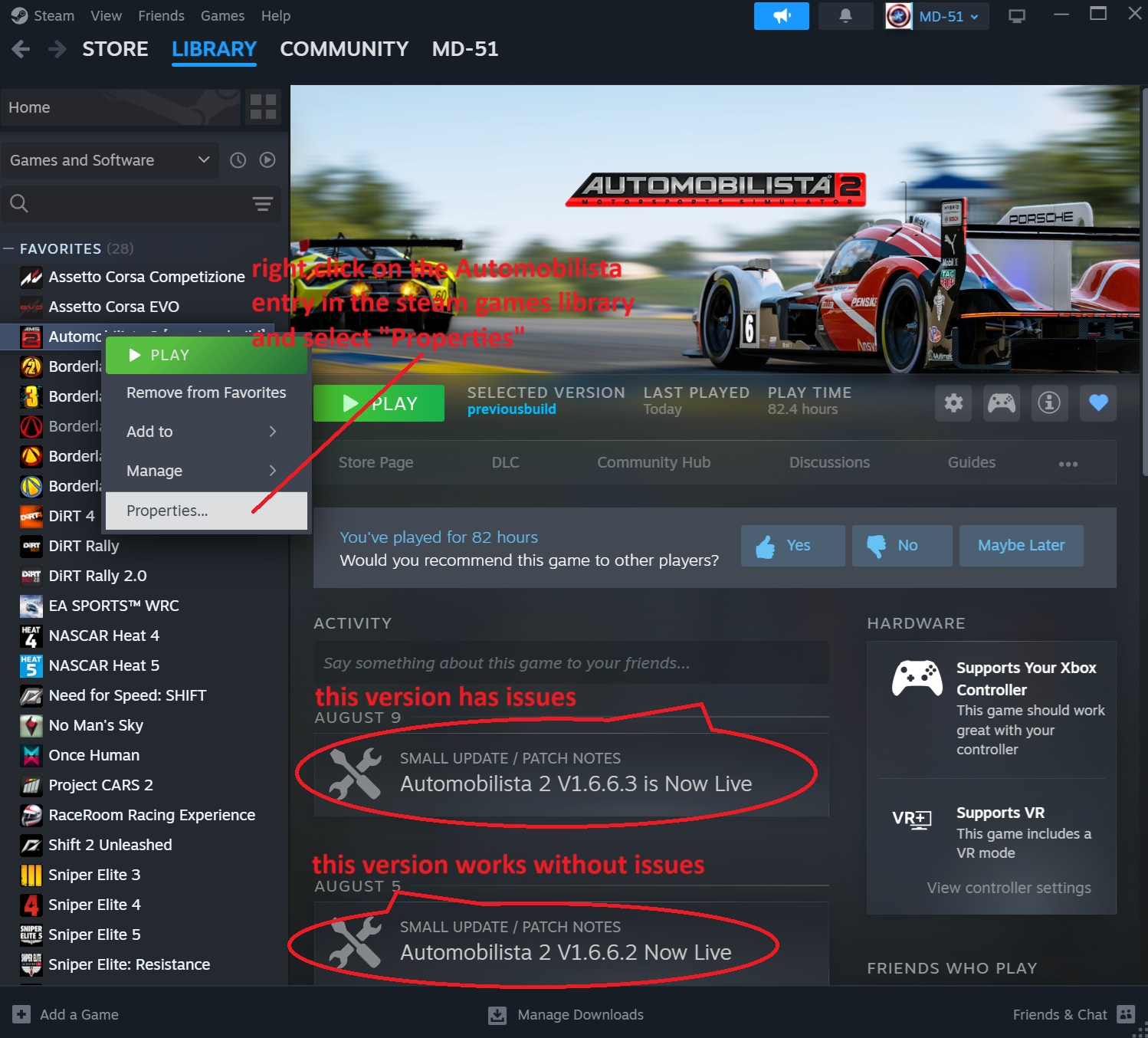Screen dimensions: 1148x1038
Task: Open the Discussions link
Action: tap(829, 462)
